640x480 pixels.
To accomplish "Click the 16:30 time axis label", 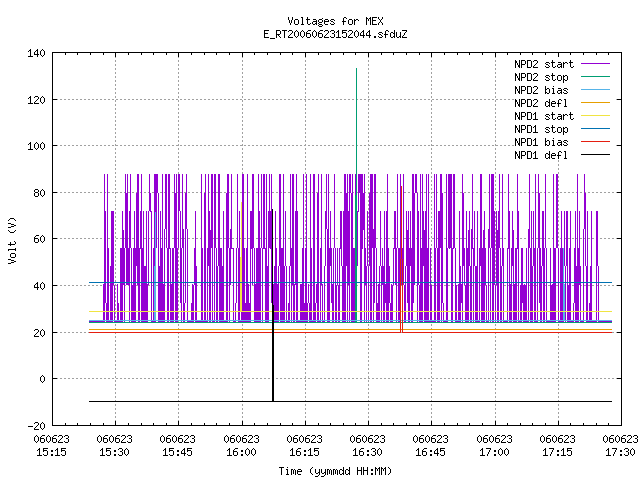I will [x=367, y=452].
